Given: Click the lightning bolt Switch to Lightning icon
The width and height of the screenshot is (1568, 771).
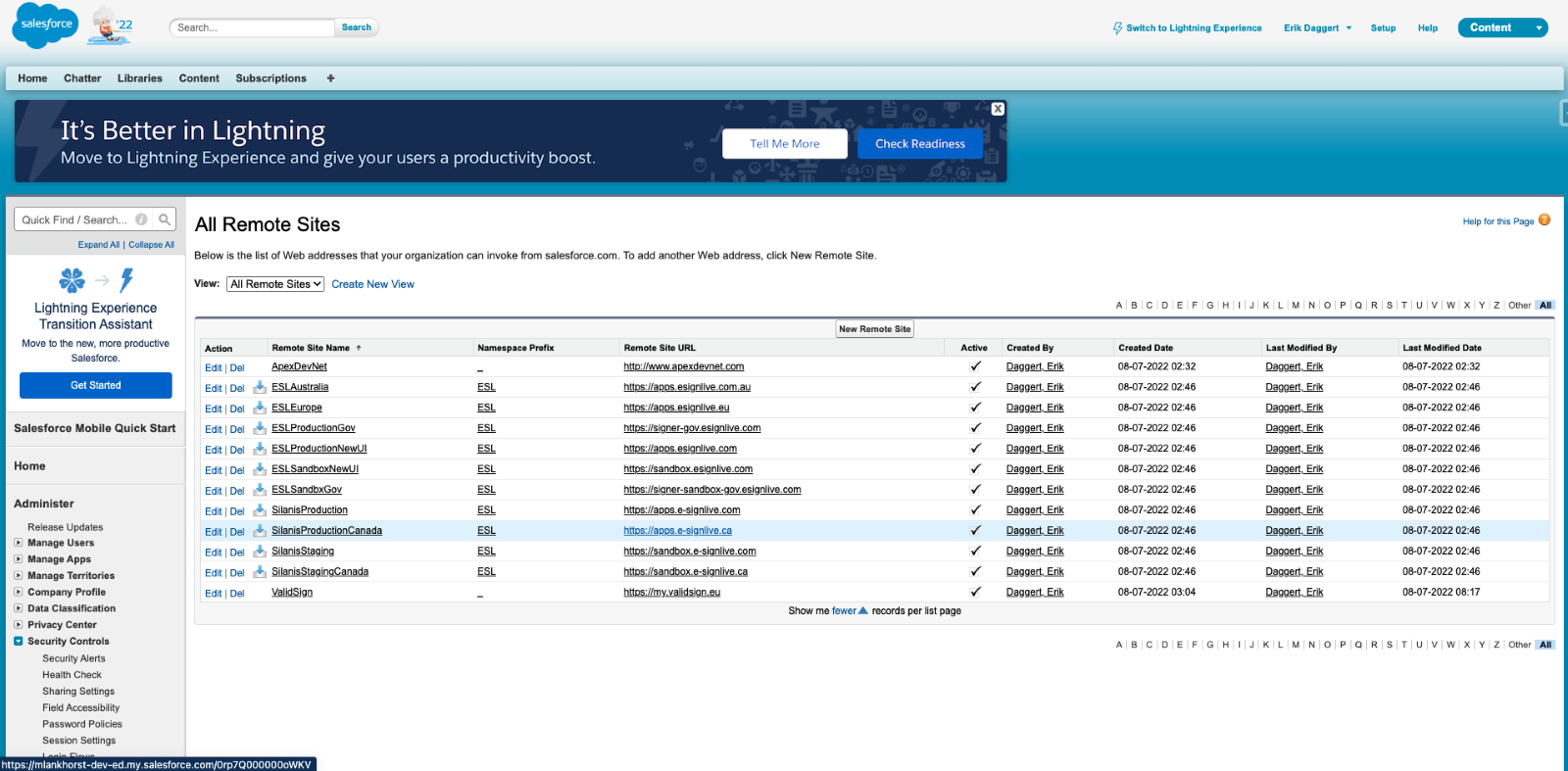Looking at the screenshot, I should (x=1117, y=28).
